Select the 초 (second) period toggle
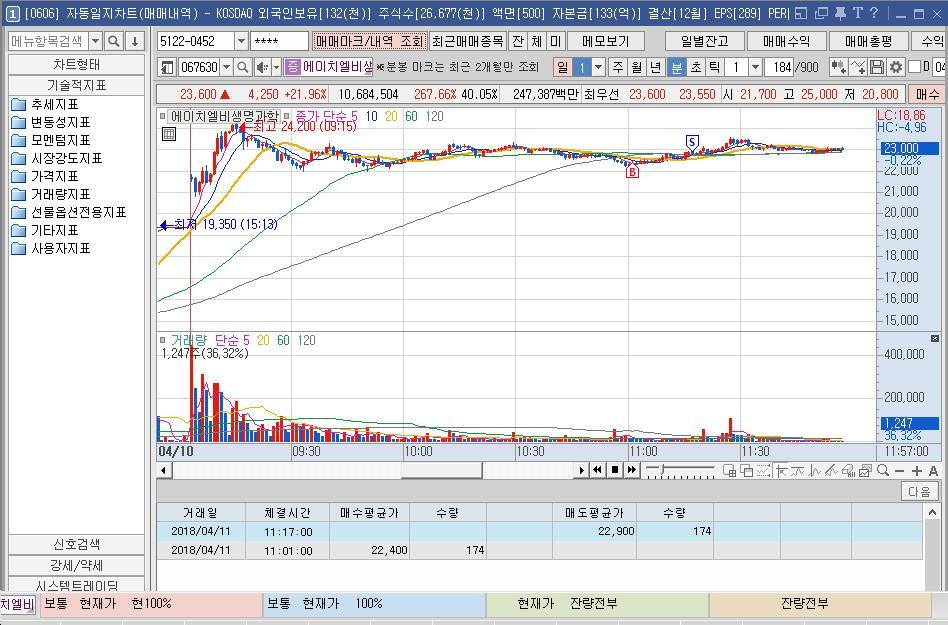 coord(695,67)
